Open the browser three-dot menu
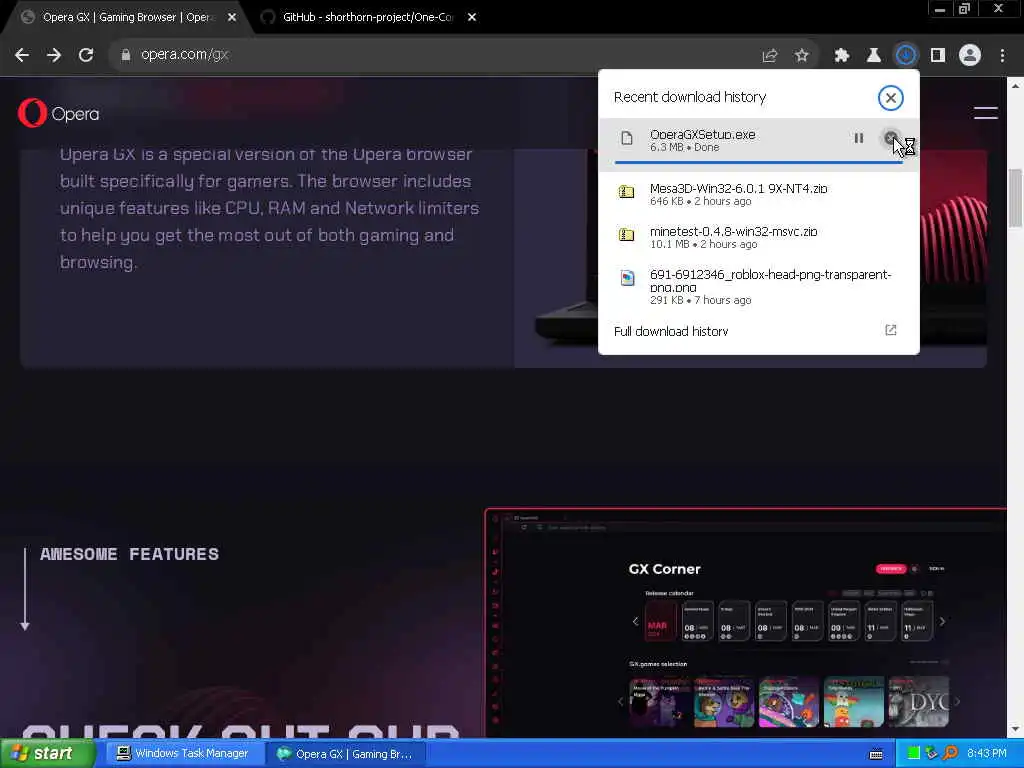Screen dimensions: 1024x768 [1002, 56]
